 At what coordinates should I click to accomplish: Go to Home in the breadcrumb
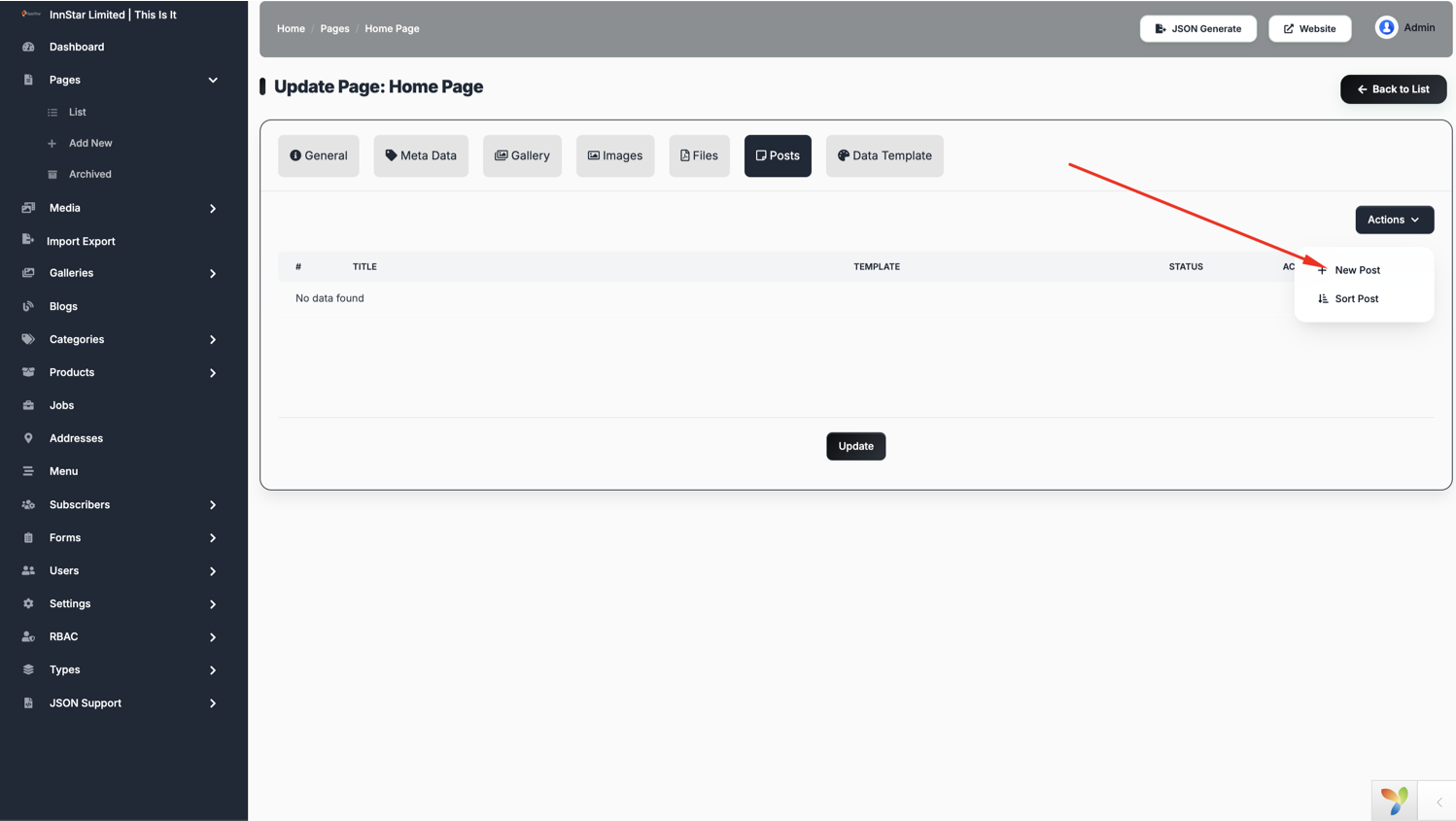pyautogui.click(x=291, y=28)
